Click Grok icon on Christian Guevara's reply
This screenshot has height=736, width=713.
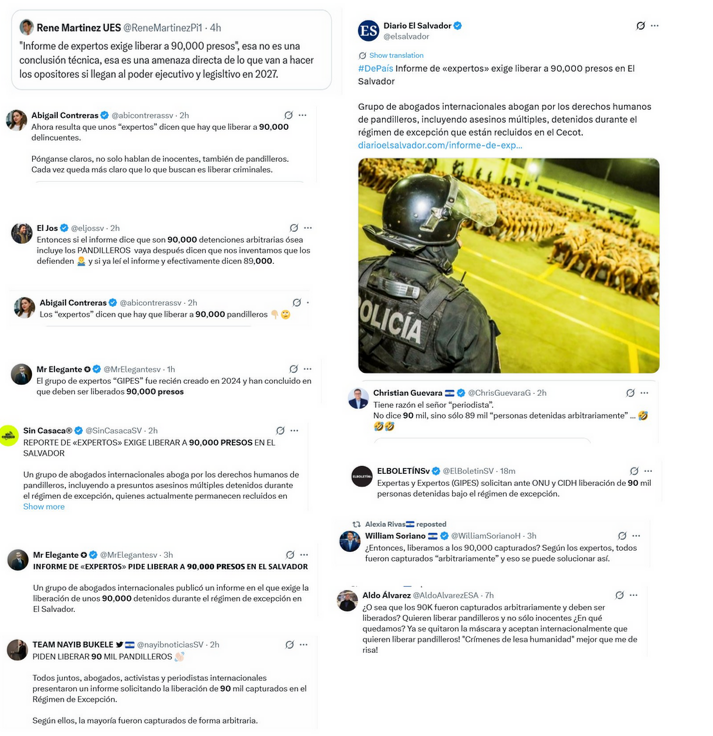click(630, 393)
